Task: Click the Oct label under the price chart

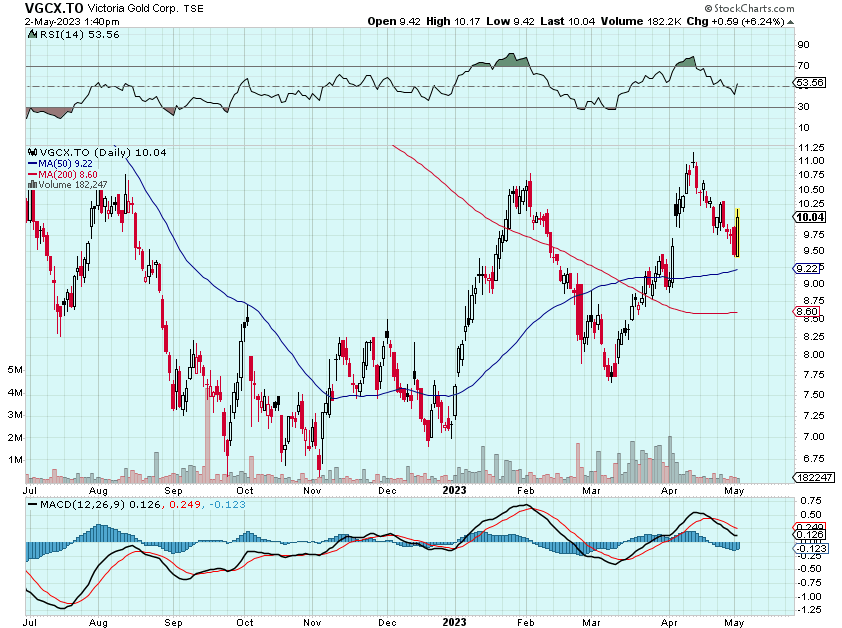Action: click(x=245, y=490)
